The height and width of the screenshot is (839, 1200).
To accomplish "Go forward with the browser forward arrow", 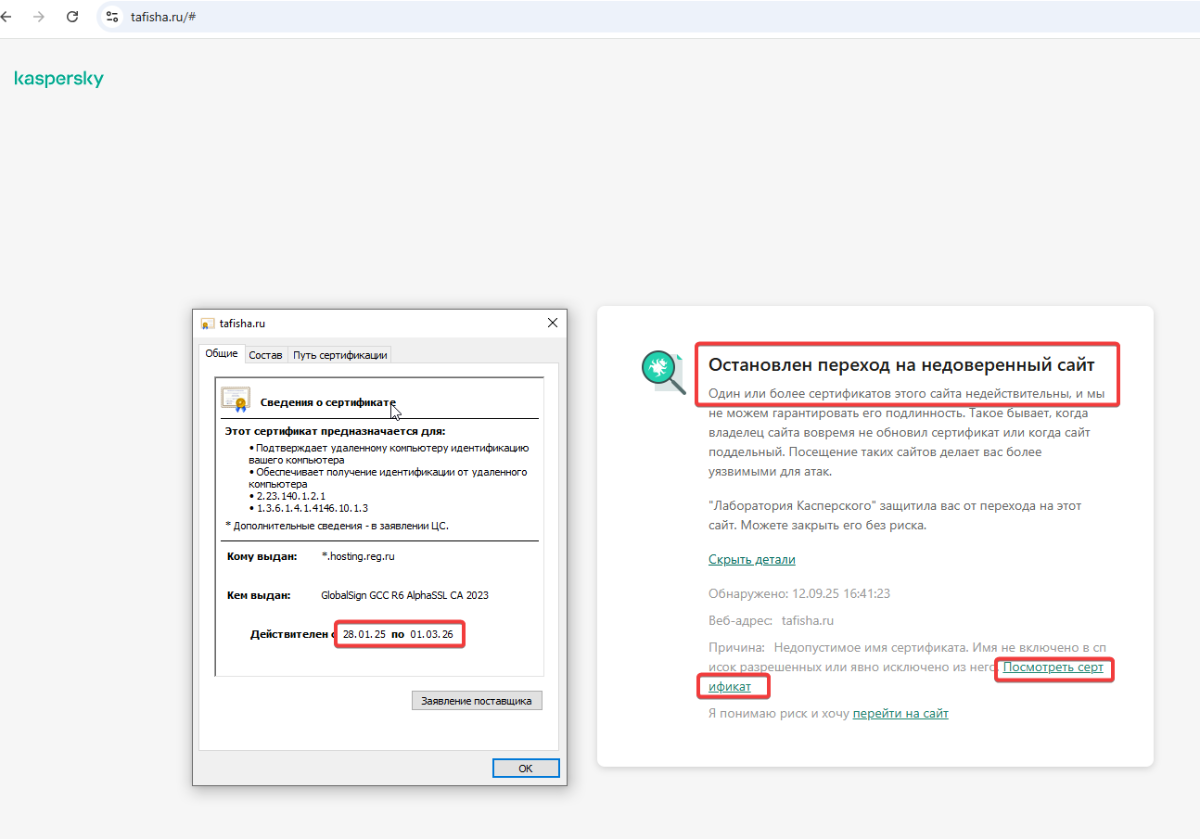I will click(39, 17).
